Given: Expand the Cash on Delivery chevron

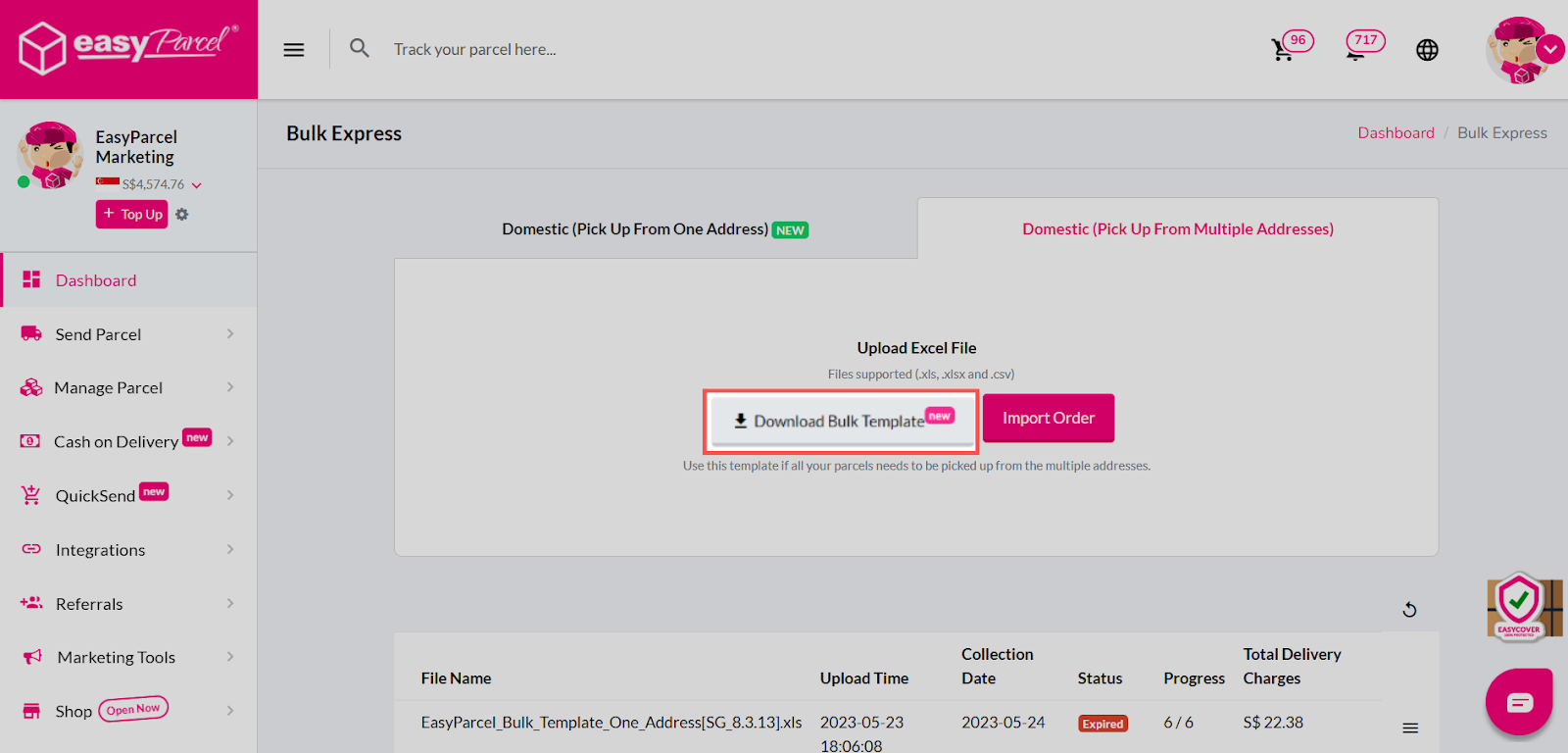Looking at the screenshot, I should [230, 441].
